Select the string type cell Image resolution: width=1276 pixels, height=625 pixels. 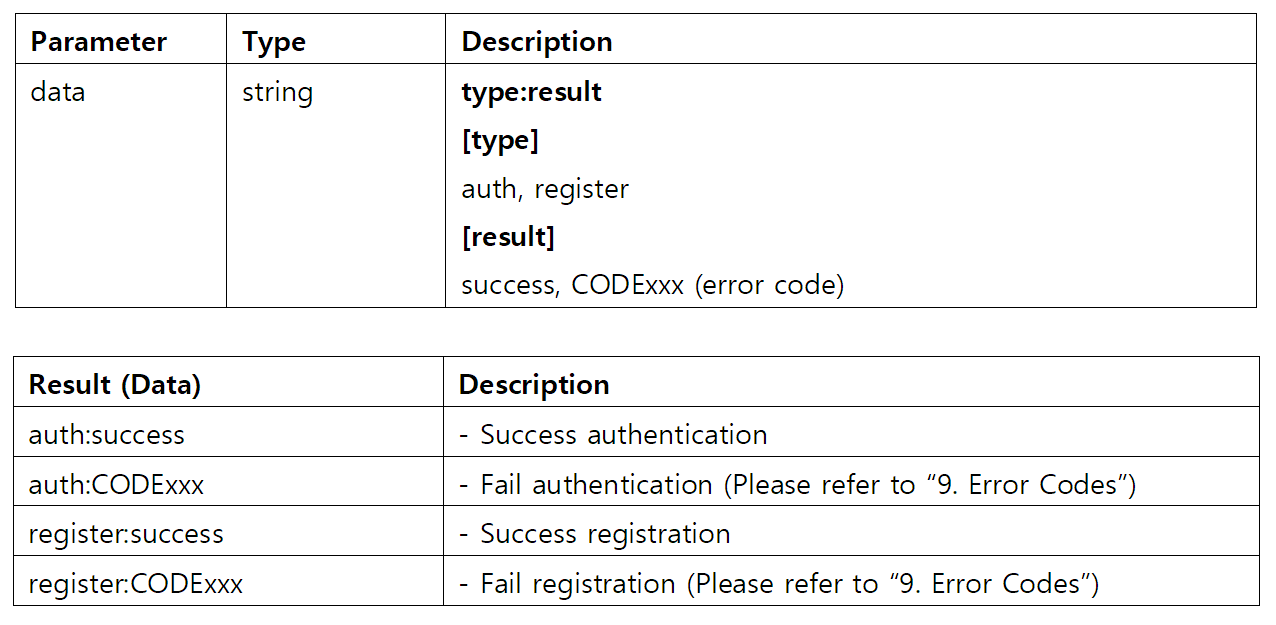tap(277, 92)
